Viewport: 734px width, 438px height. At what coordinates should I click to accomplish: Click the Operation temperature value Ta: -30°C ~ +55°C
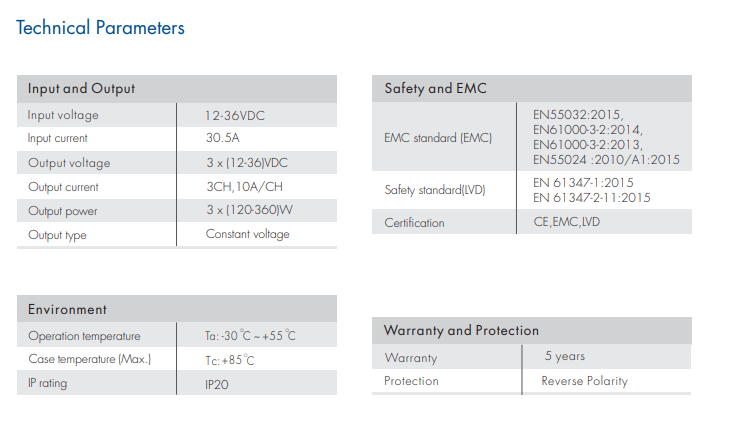[250, 336]
